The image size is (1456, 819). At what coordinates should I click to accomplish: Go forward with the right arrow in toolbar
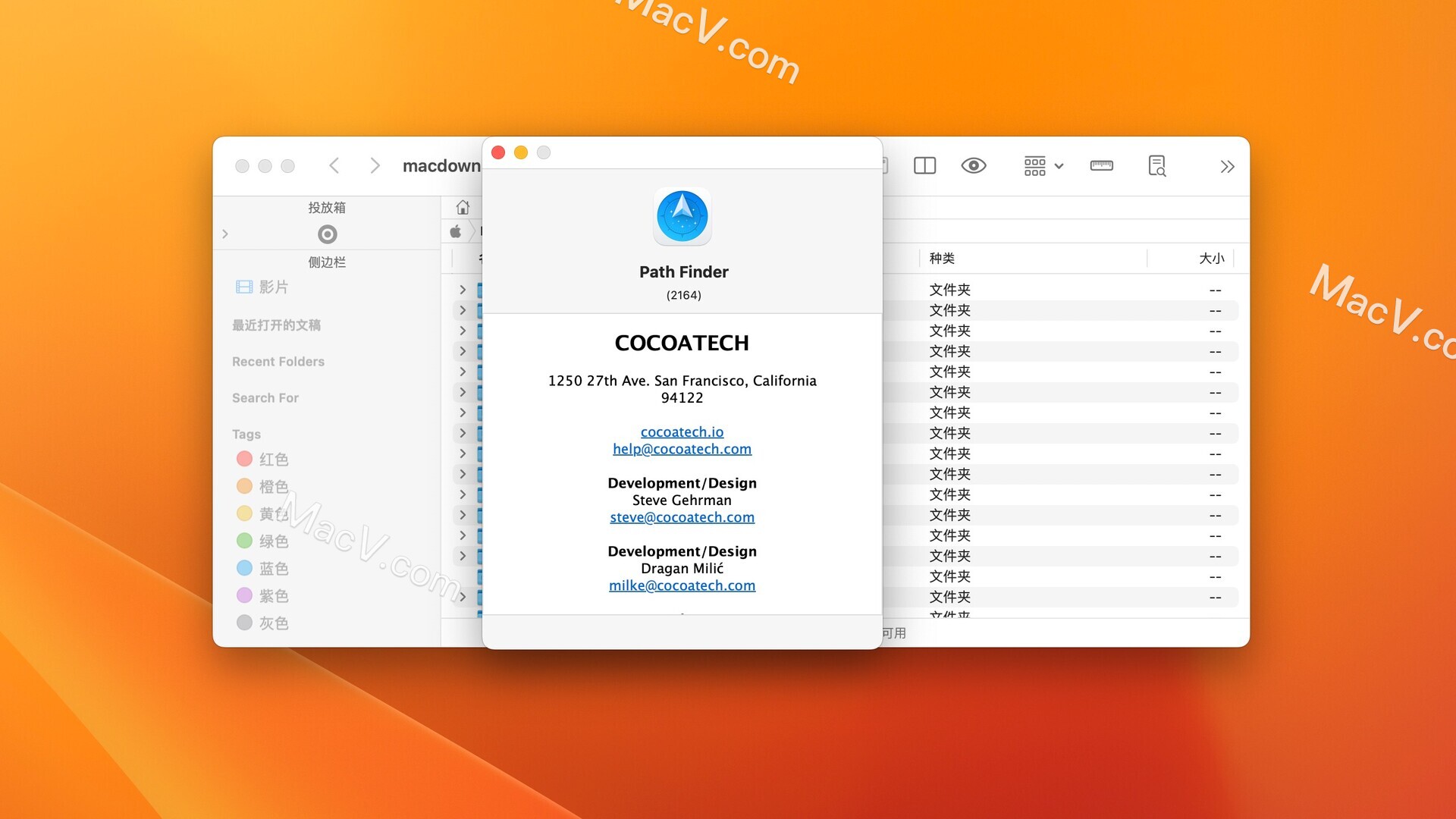(x=375, y=165)
